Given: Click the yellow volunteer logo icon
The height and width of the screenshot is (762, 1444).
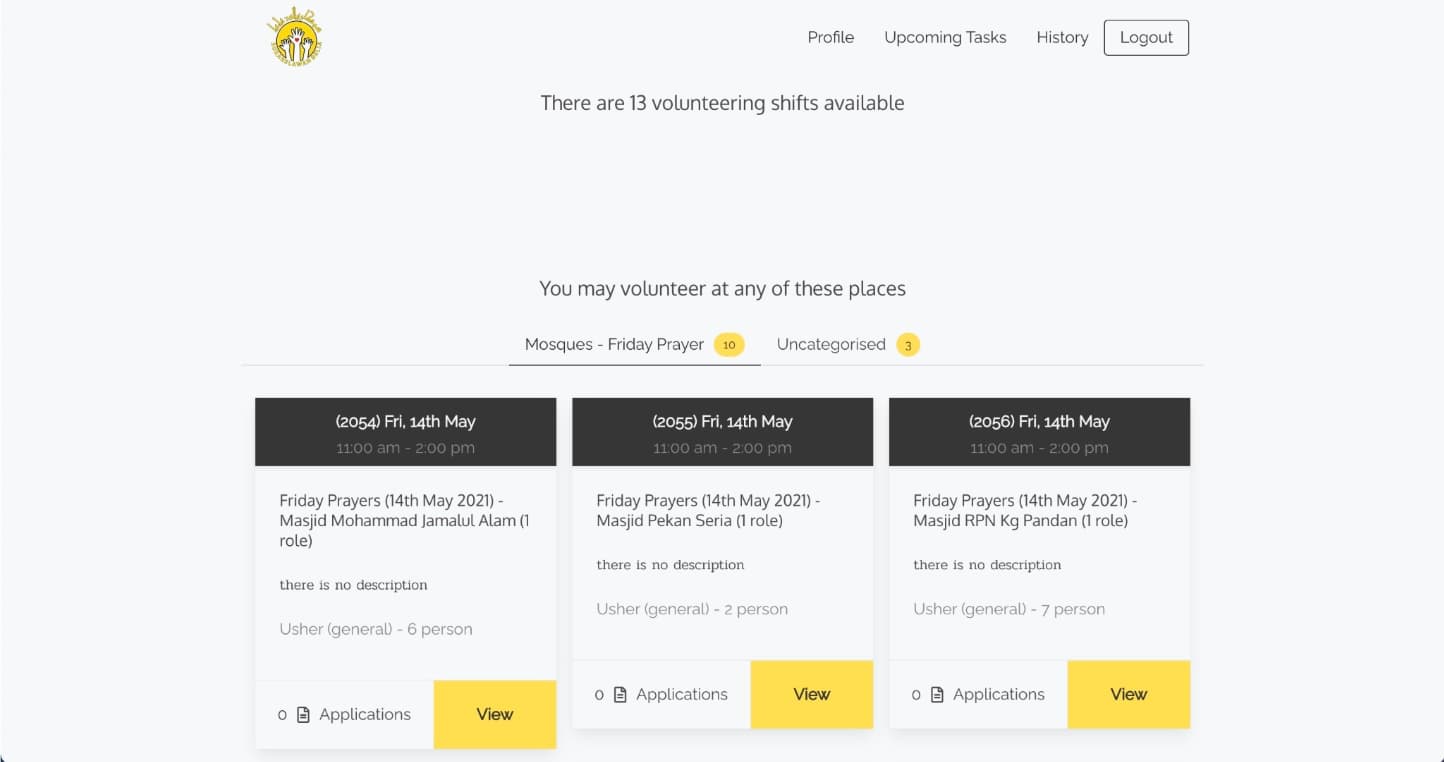Looking at the screenshot, I should click(x=295, y=38).
